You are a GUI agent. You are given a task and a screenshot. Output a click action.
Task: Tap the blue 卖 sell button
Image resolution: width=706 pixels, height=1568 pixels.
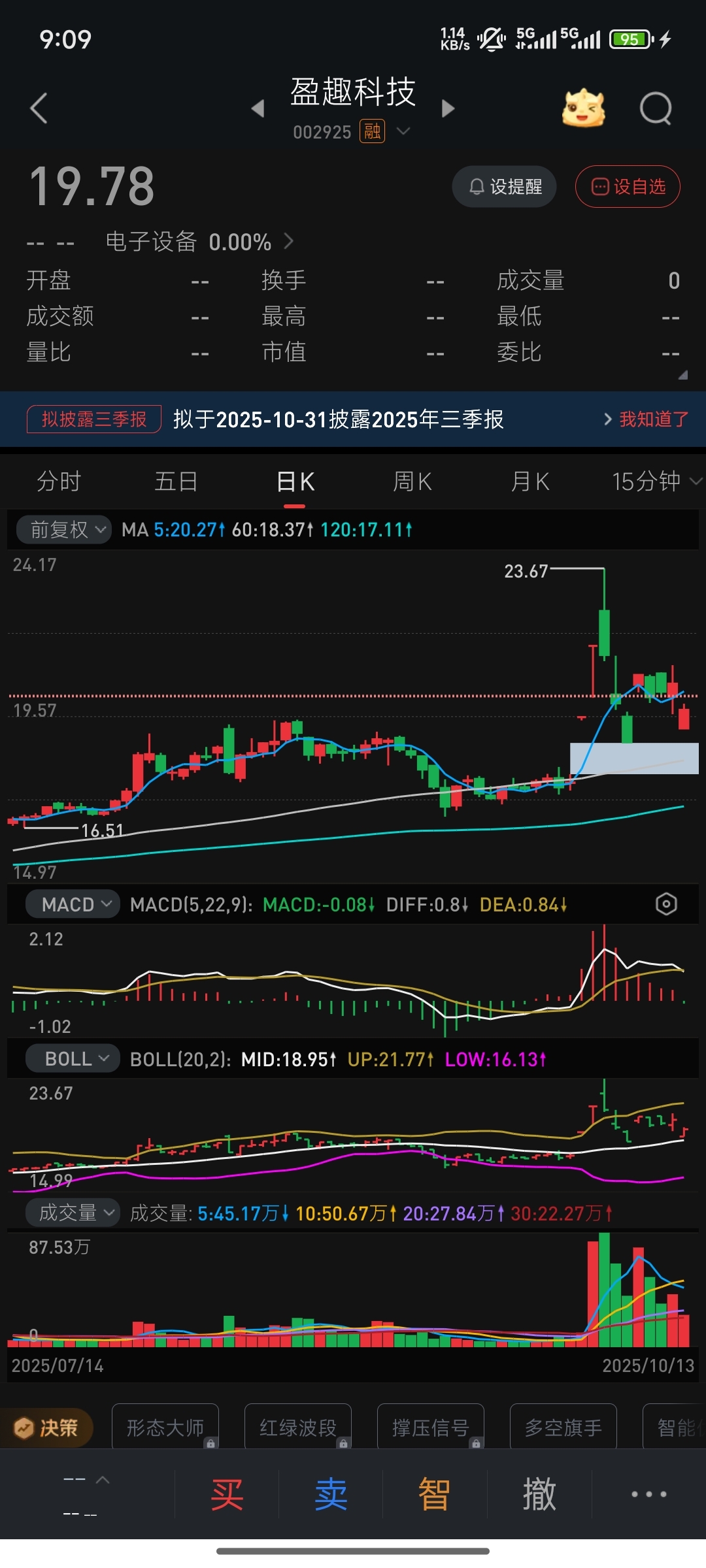pyautogui.click(x=331, y=1494)
